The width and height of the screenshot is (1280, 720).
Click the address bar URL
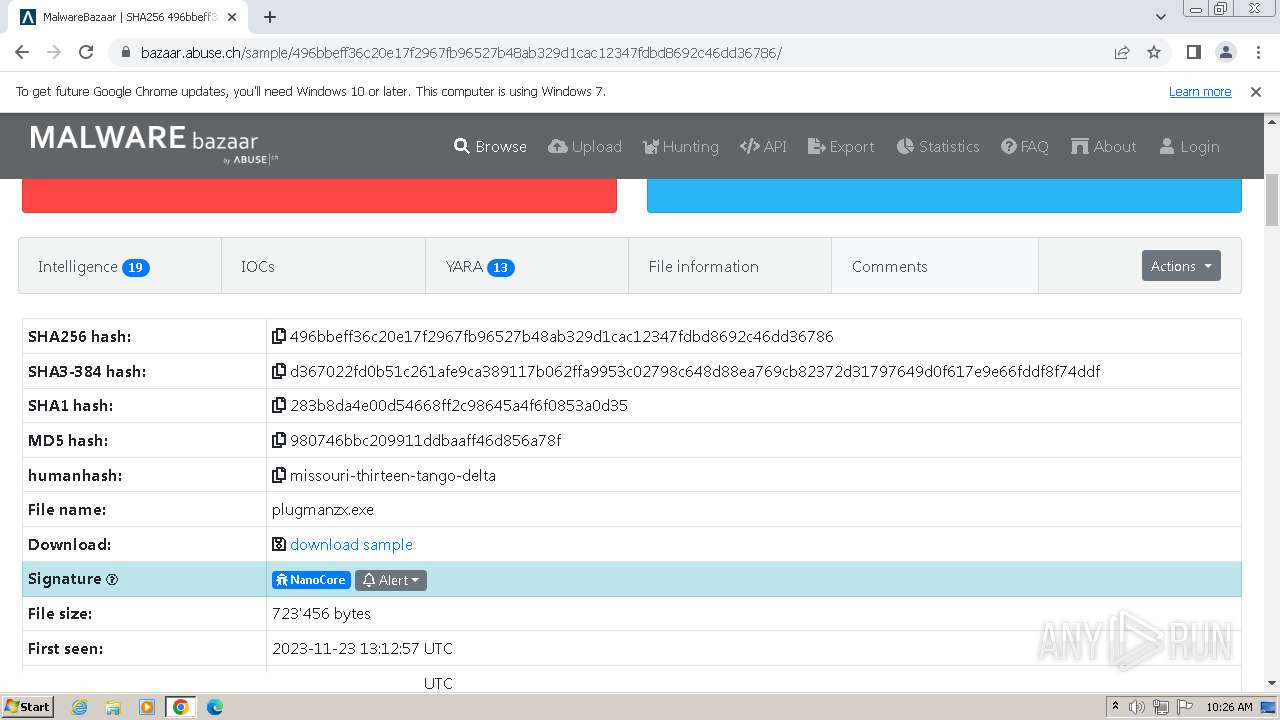[x=461, y=52]
